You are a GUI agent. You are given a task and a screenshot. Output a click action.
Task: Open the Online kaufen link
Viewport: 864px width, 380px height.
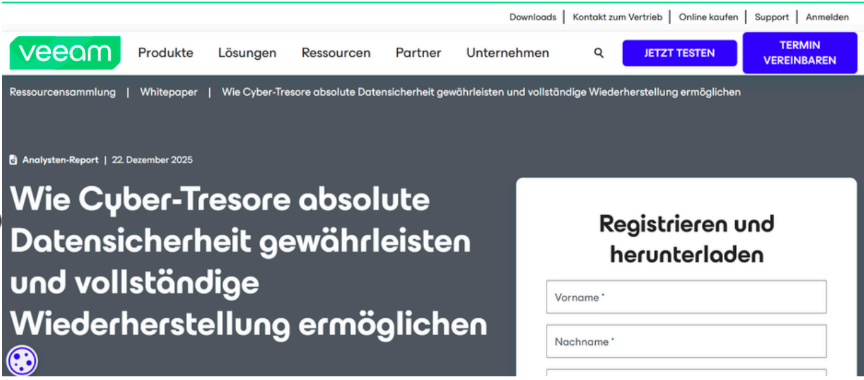tap(708, 17)
